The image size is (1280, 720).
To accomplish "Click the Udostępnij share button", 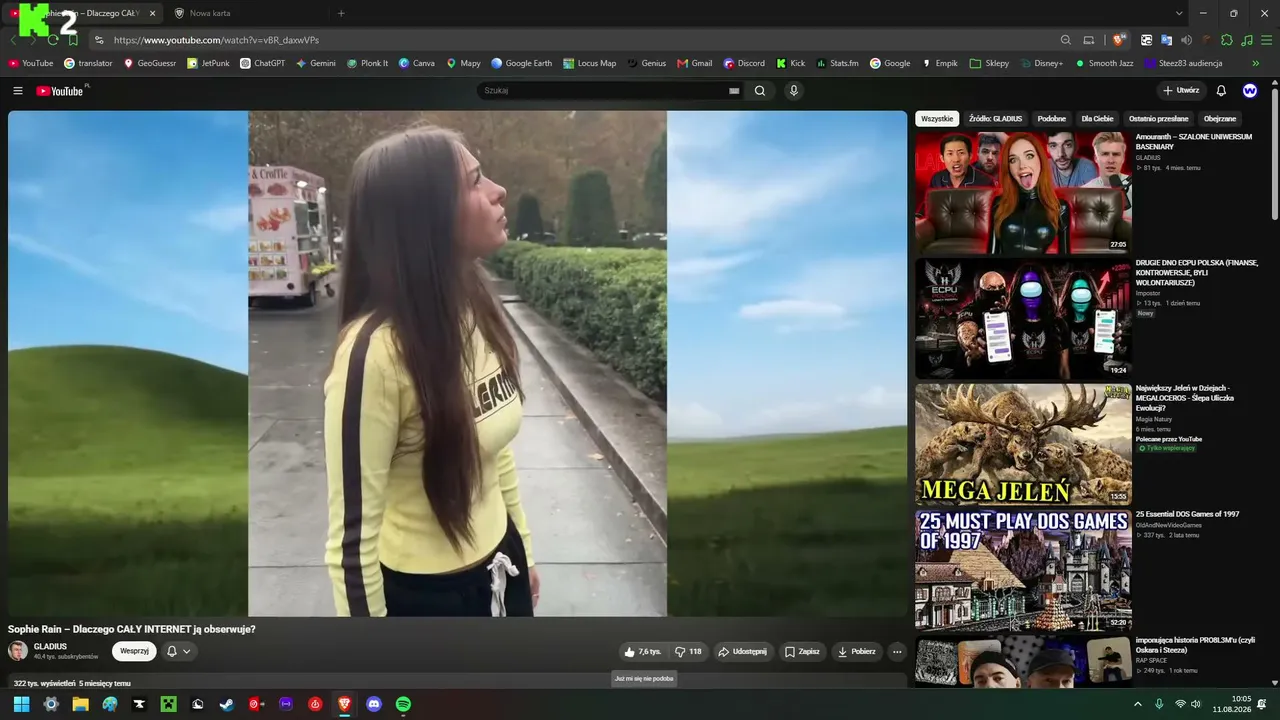I will (x=742, y=652).
